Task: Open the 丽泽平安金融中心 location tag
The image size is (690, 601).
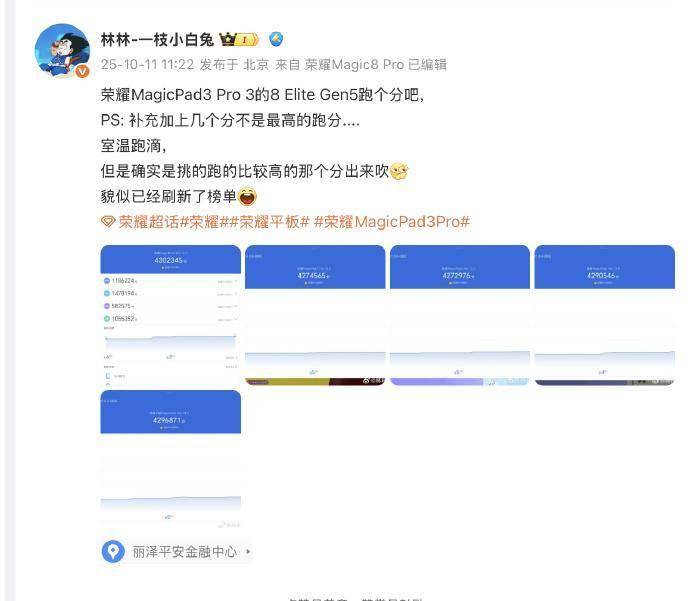Action: (184, 551)
